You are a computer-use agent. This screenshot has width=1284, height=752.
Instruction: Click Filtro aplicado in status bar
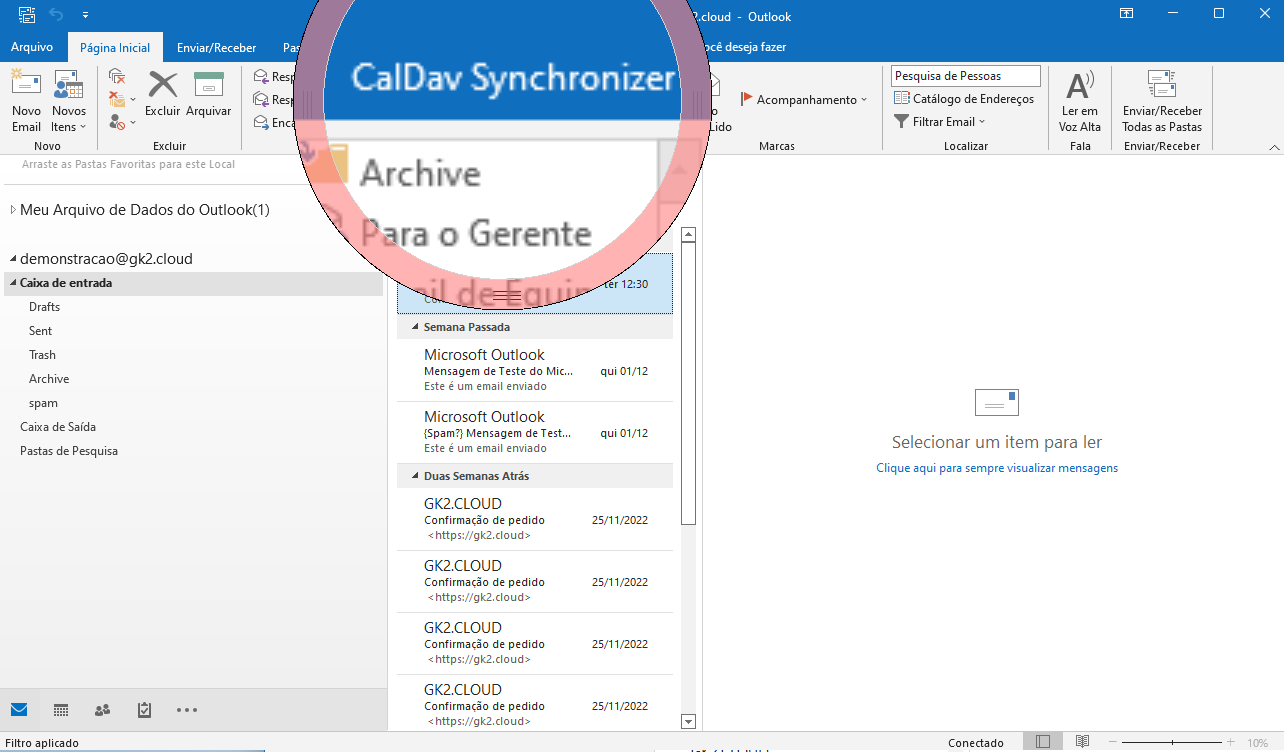coord(42,743)
